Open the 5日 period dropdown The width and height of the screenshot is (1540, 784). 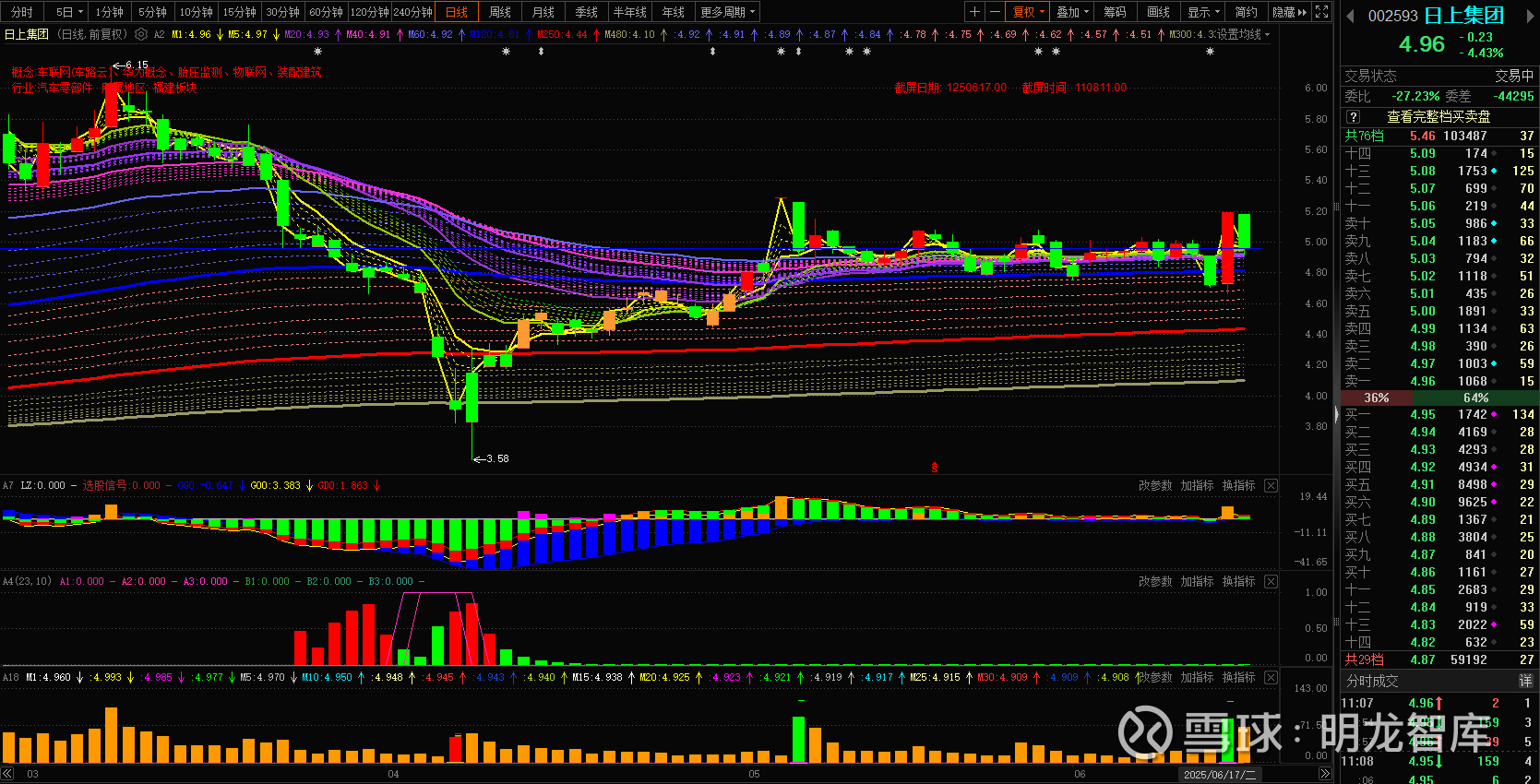point(69,12)
